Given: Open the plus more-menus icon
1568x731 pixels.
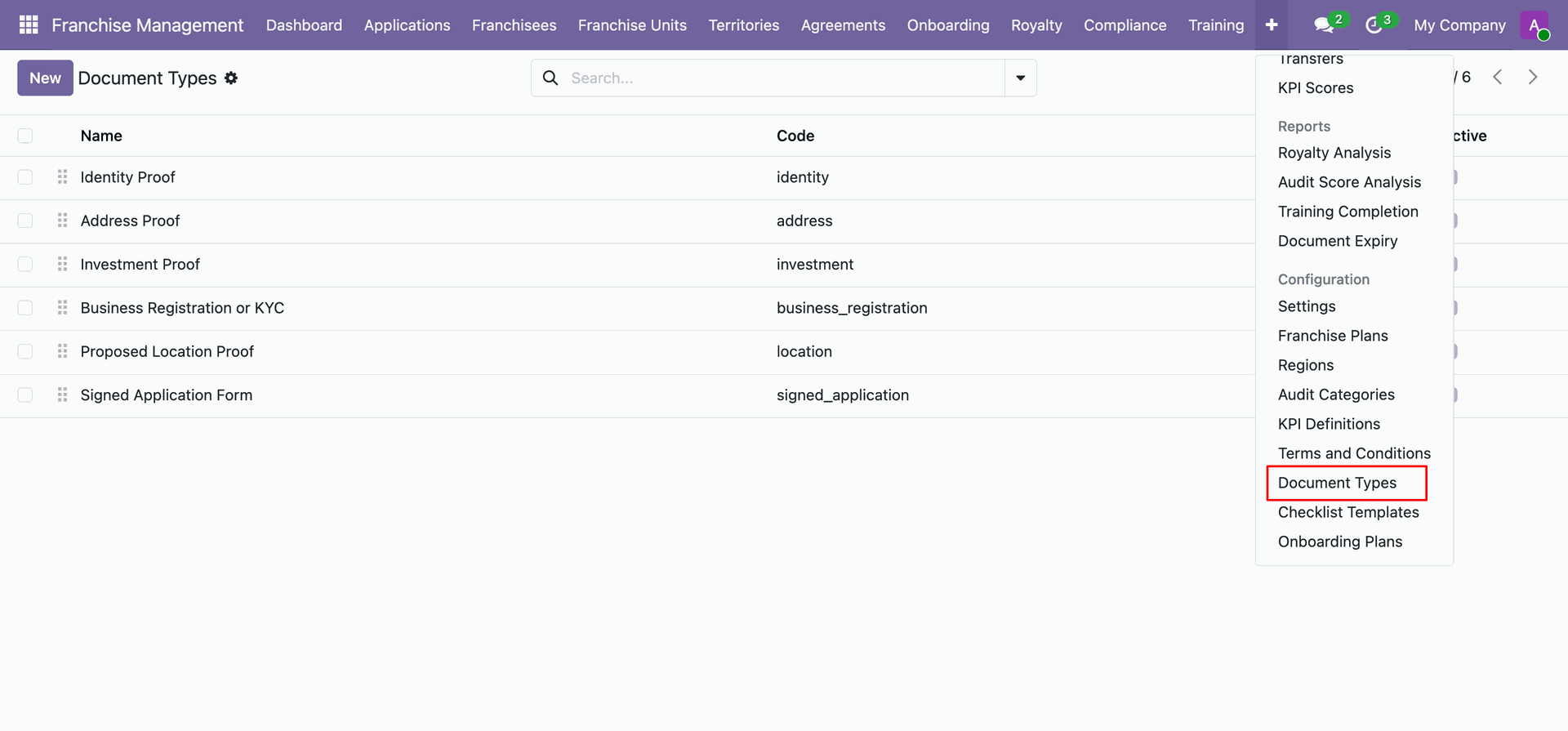Looking at the screenshot, I should pos(1272,25).
